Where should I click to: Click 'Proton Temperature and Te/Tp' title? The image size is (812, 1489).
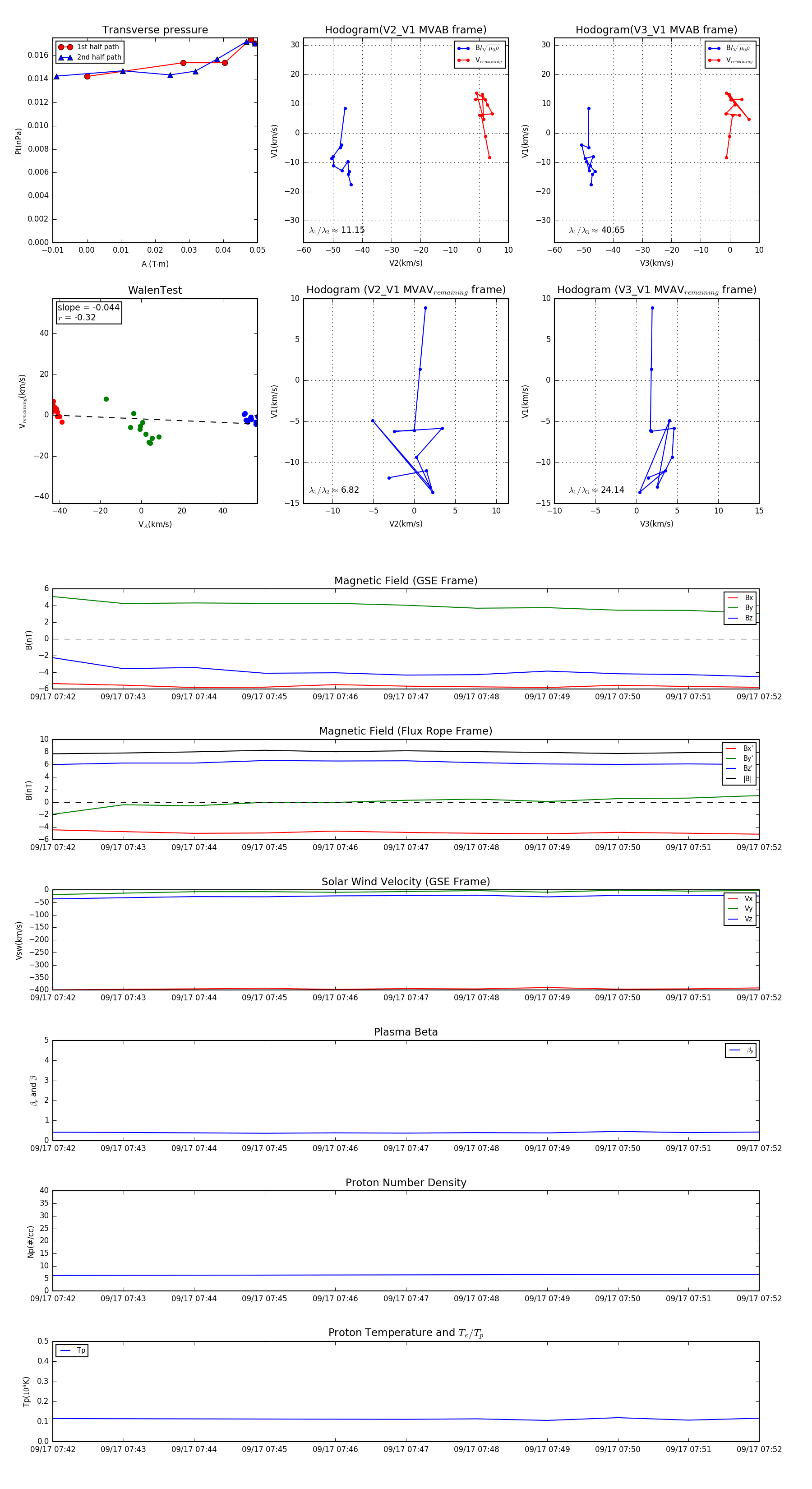click(x=406, y=1333)
